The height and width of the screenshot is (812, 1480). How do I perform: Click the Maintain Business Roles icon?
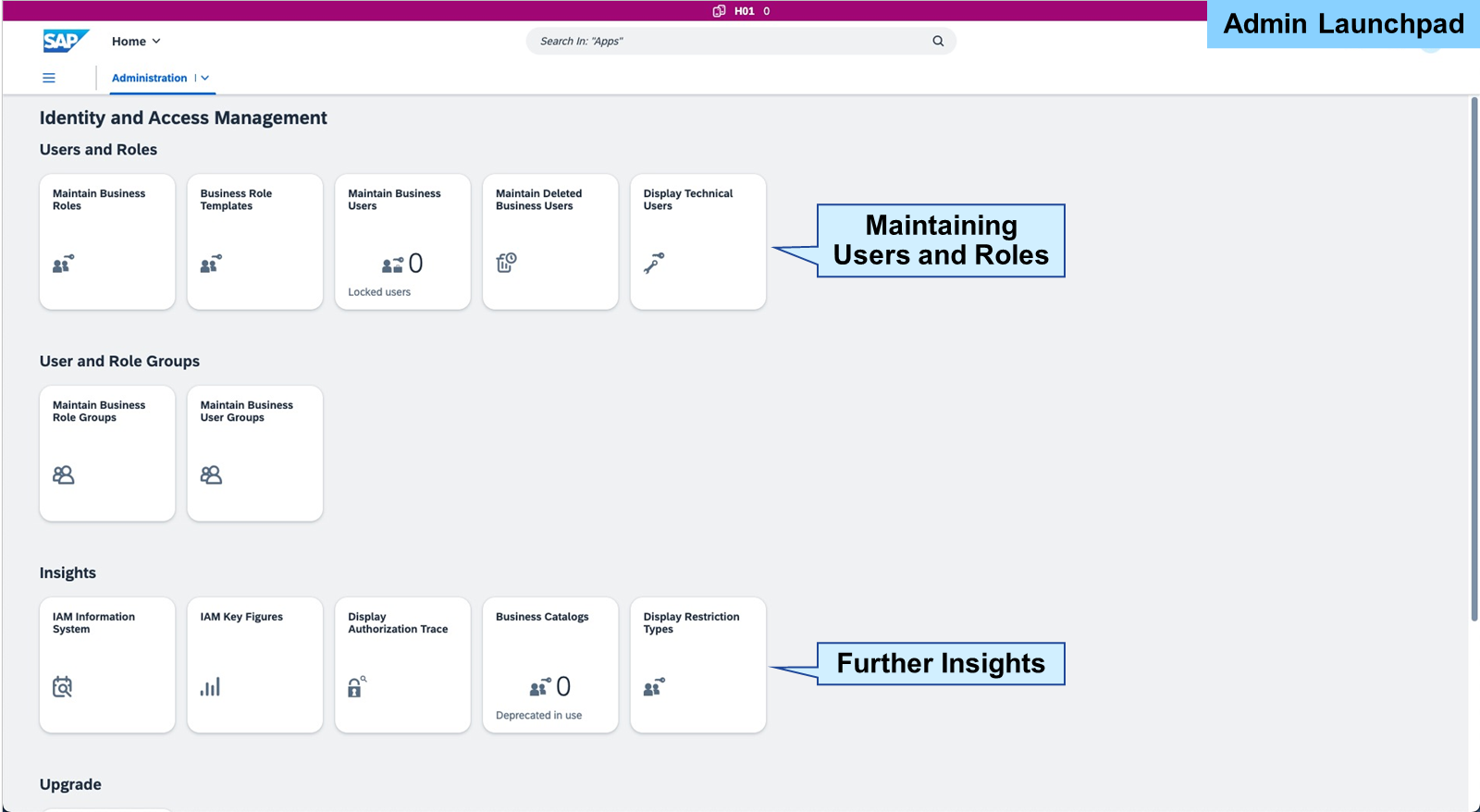coord(63,264)
